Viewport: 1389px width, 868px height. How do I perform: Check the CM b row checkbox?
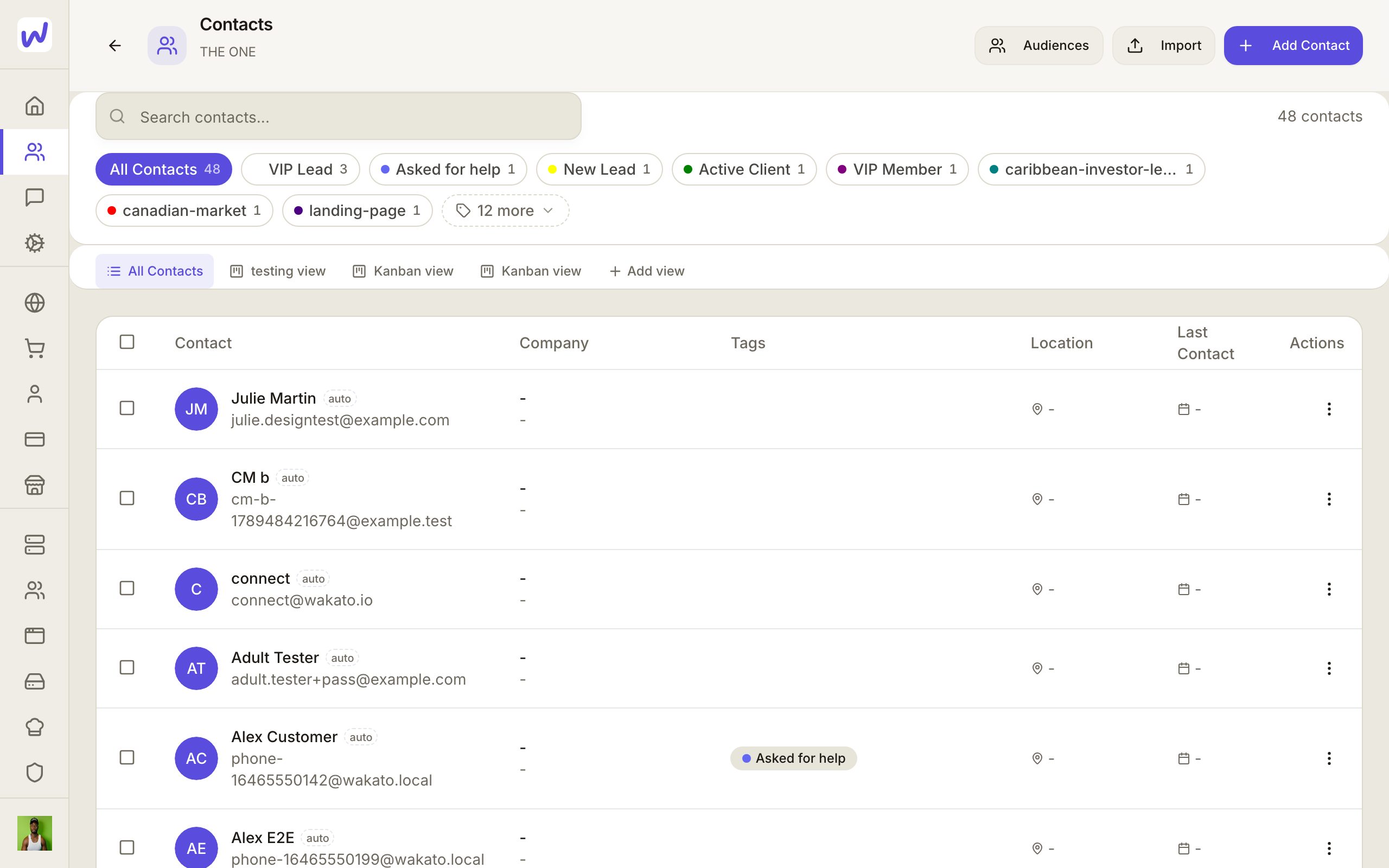(x=127, y=499)
